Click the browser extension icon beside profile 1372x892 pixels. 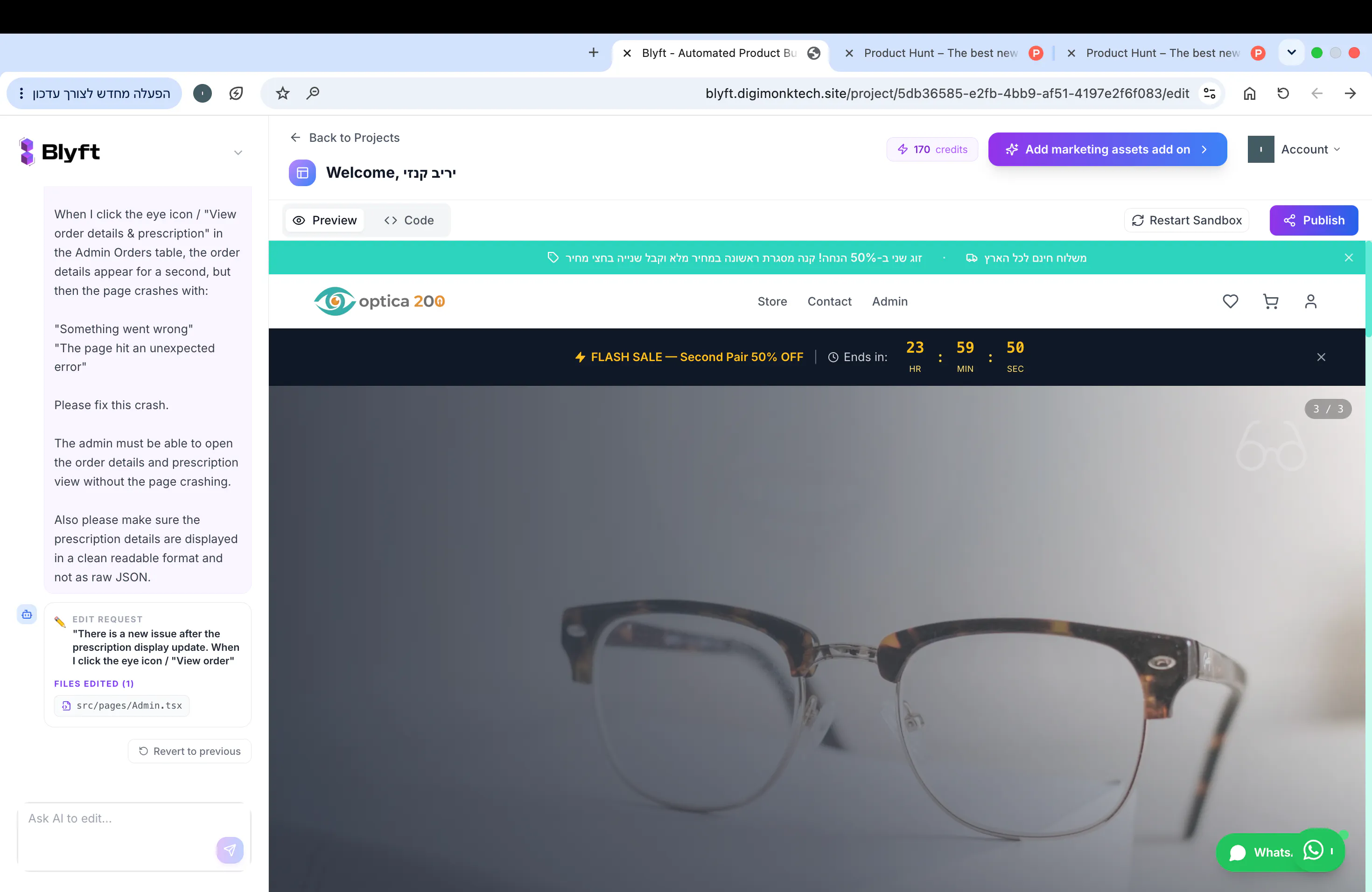(x=236, y=93)
